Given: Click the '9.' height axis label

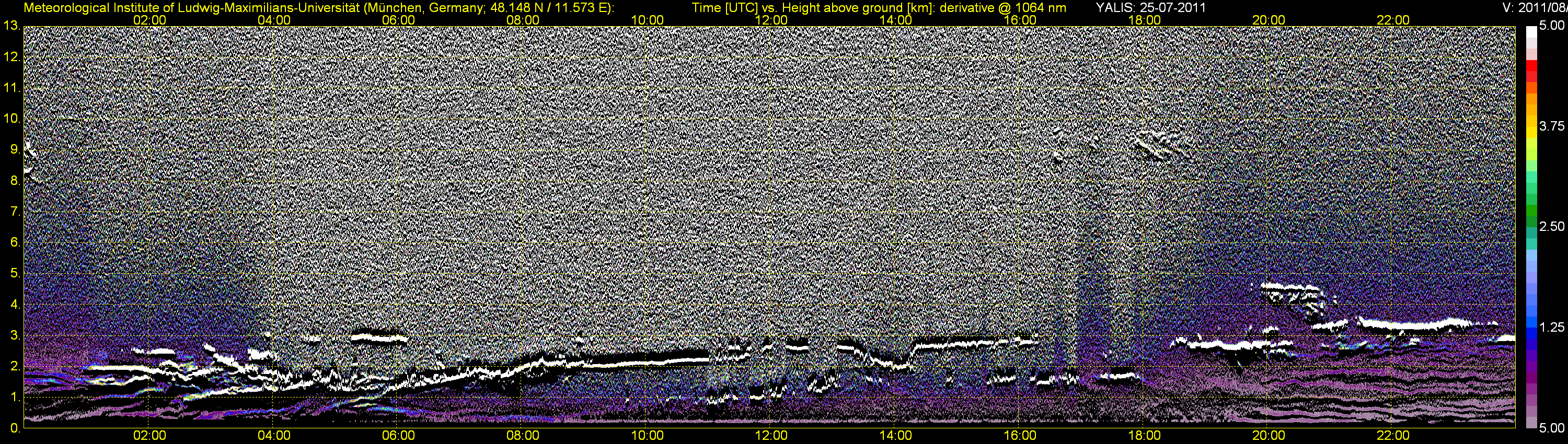Looking at the screenshot, I should tap(15, 149).
